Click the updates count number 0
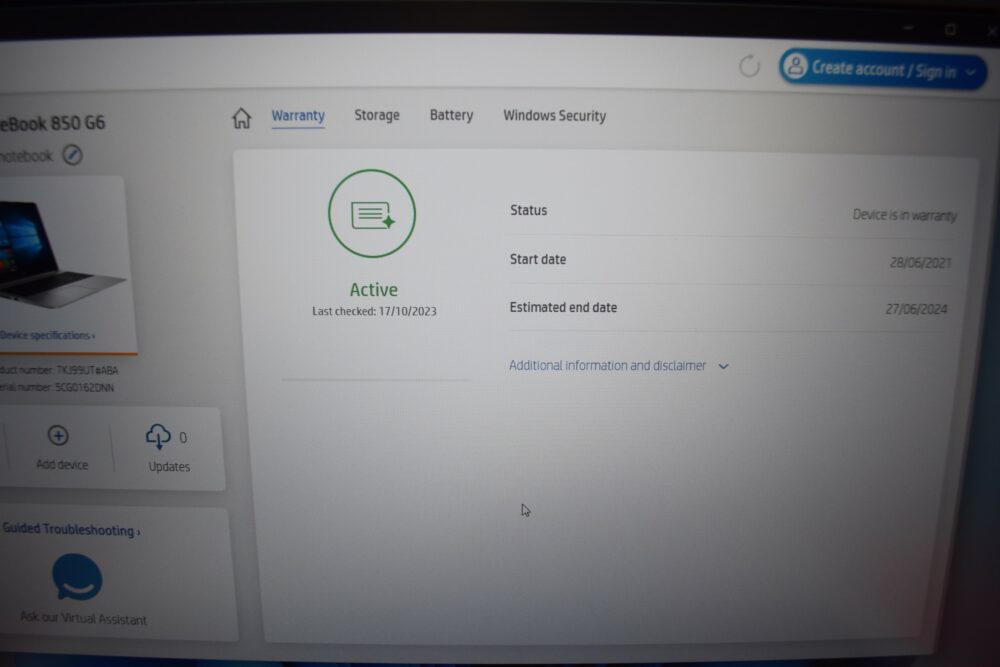The image size is (1000, 667). (x=183, y=437)
